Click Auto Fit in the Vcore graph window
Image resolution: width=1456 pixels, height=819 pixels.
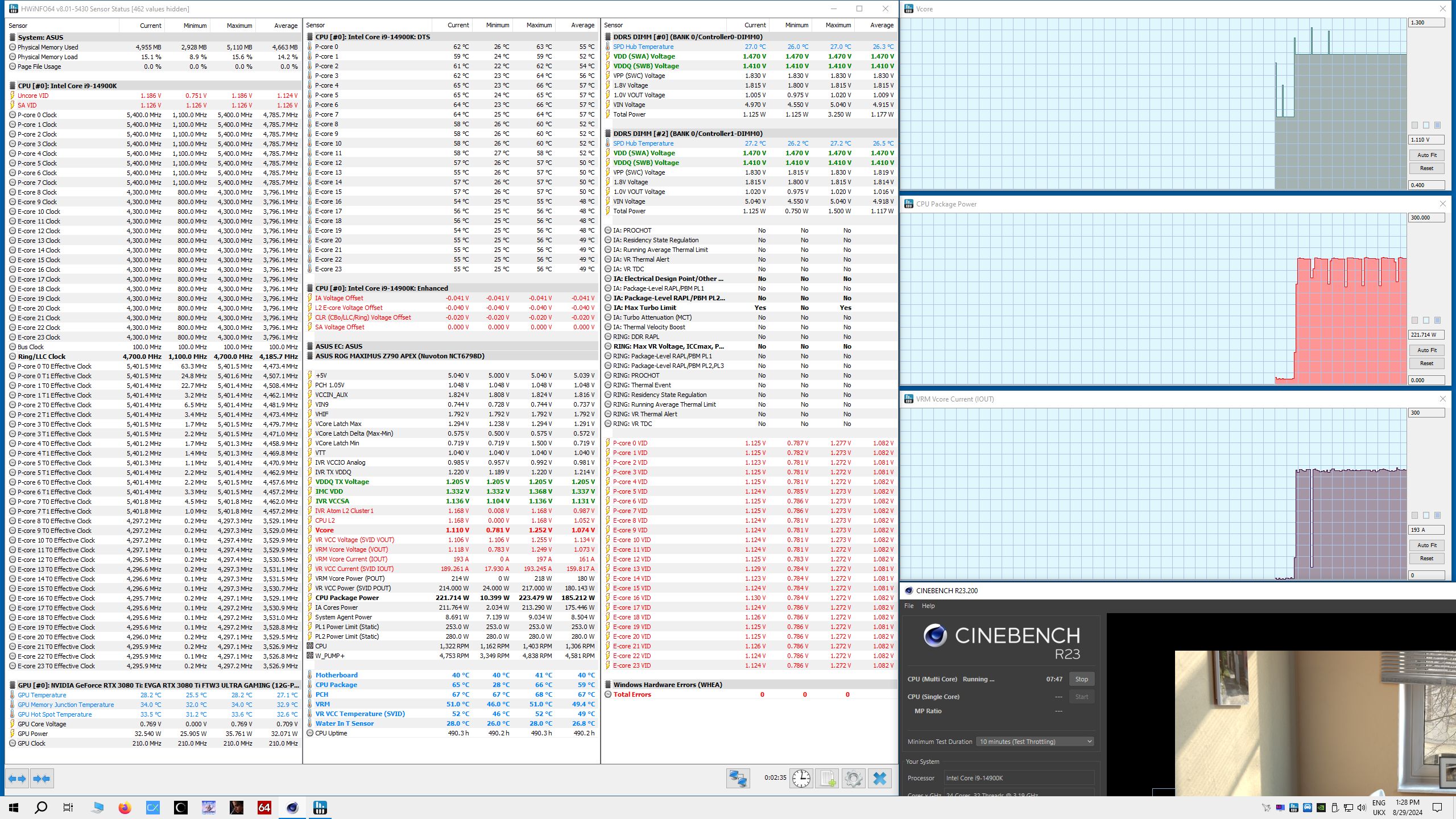click(1426, 155)
